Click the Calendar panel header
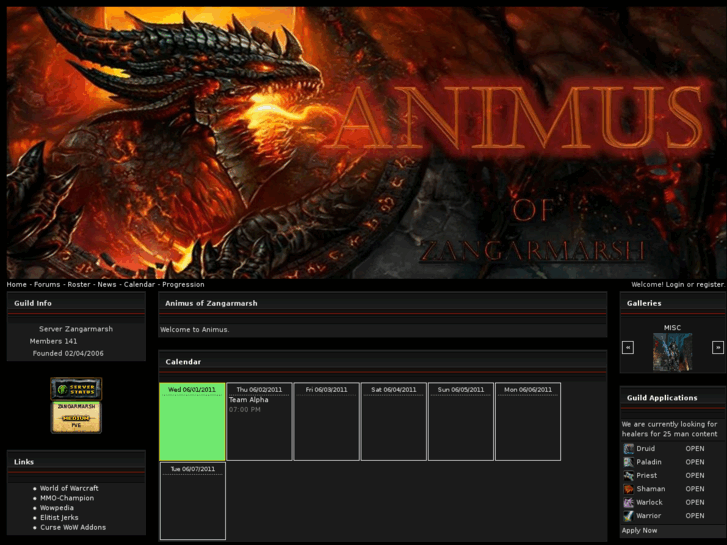The width and height of the screenshot is (727, 545). click(x=383, y=362)
